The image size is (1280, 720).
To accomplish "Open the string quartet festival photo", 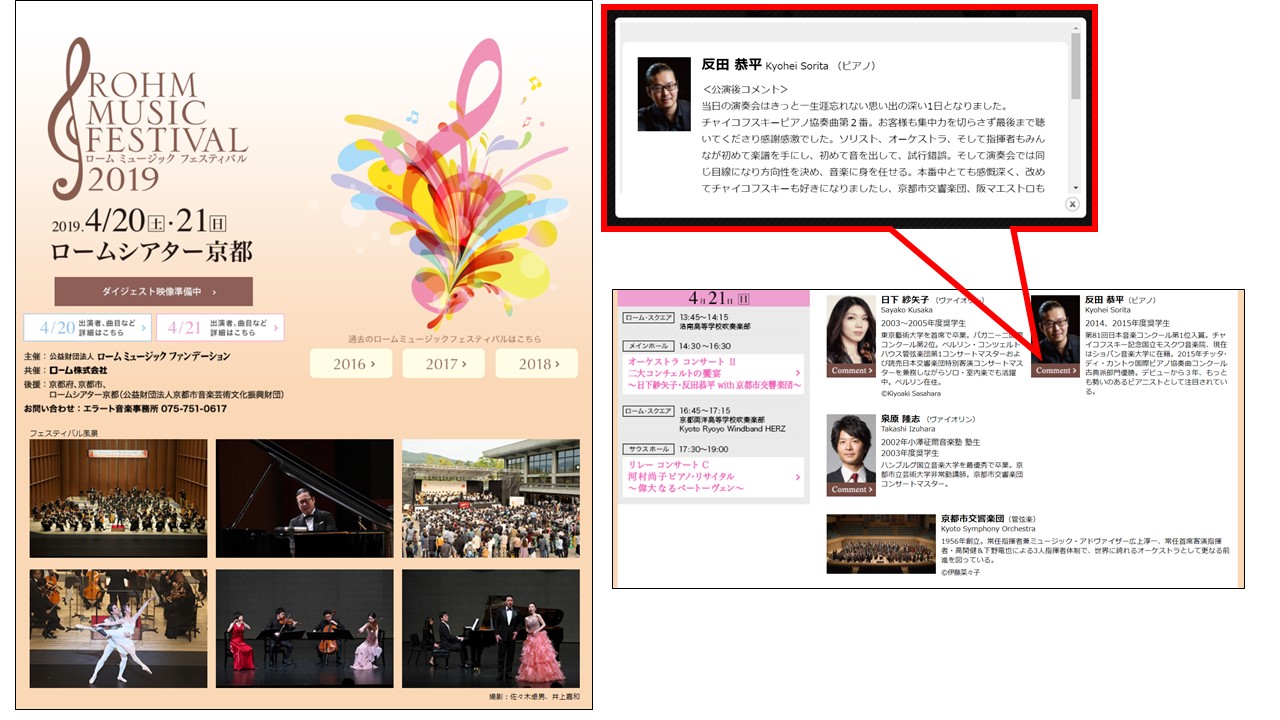I will click(x=304, y=629).
